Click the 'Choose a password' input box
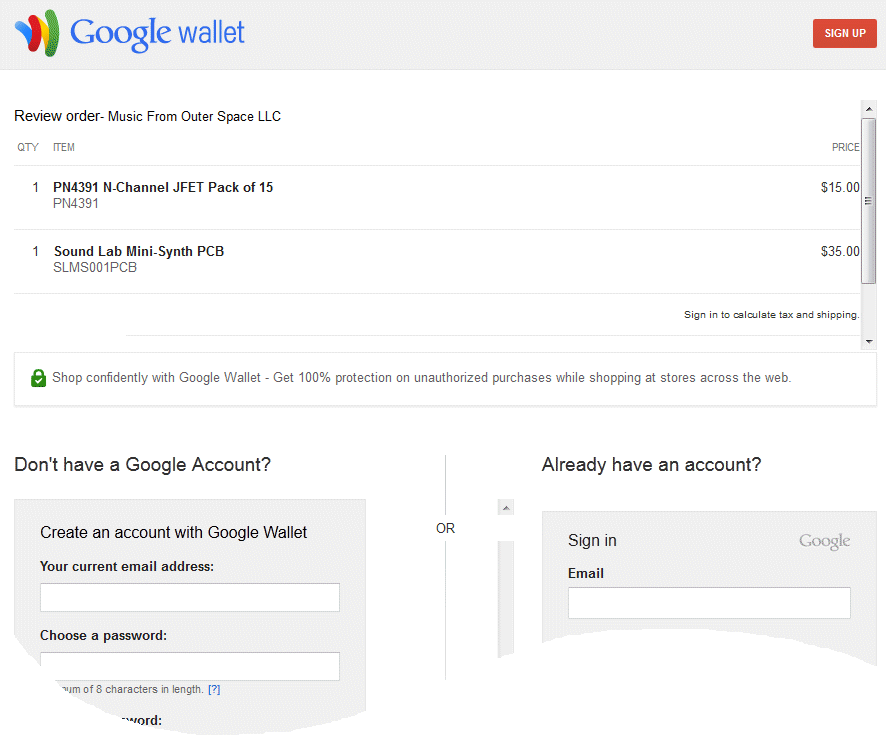The image size is (886, 745). tap(190, 666)
